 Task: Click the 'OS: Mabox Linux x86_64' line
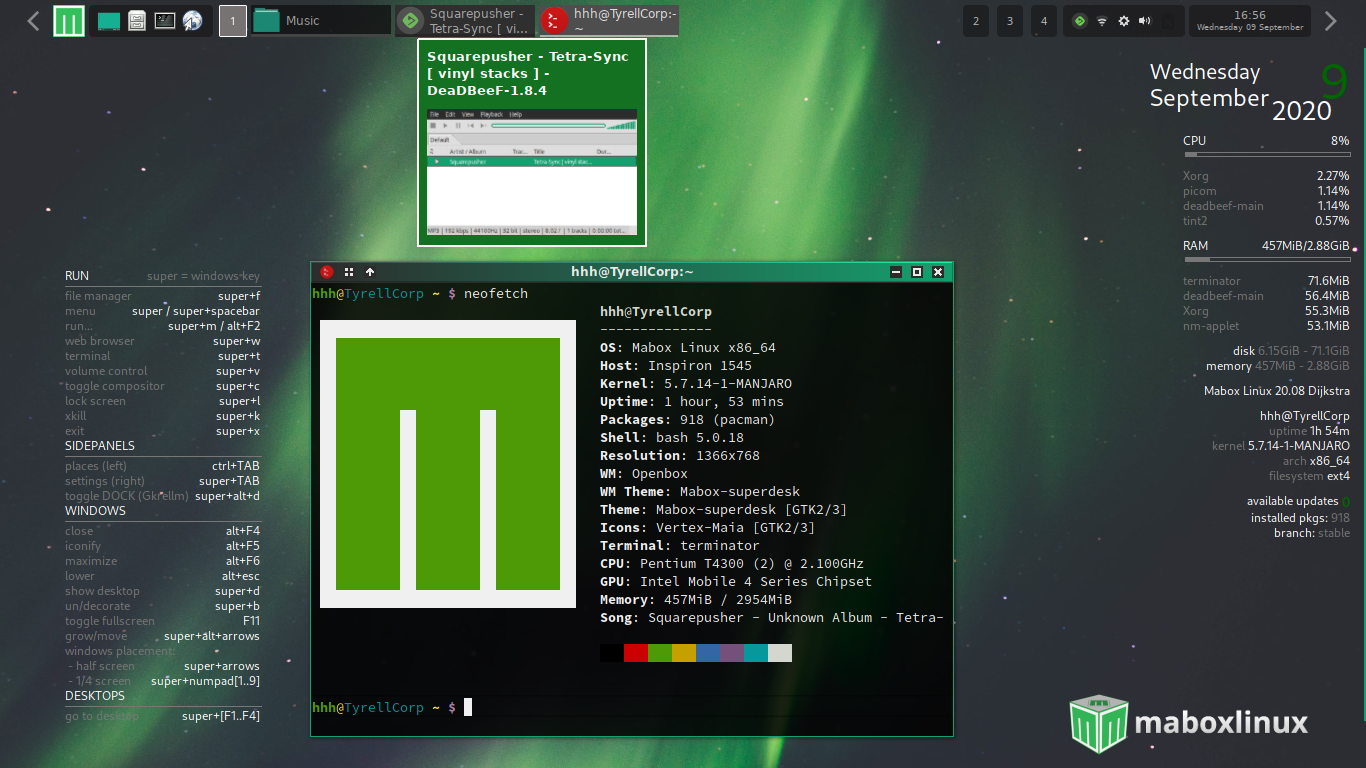[x=688, y=347]
